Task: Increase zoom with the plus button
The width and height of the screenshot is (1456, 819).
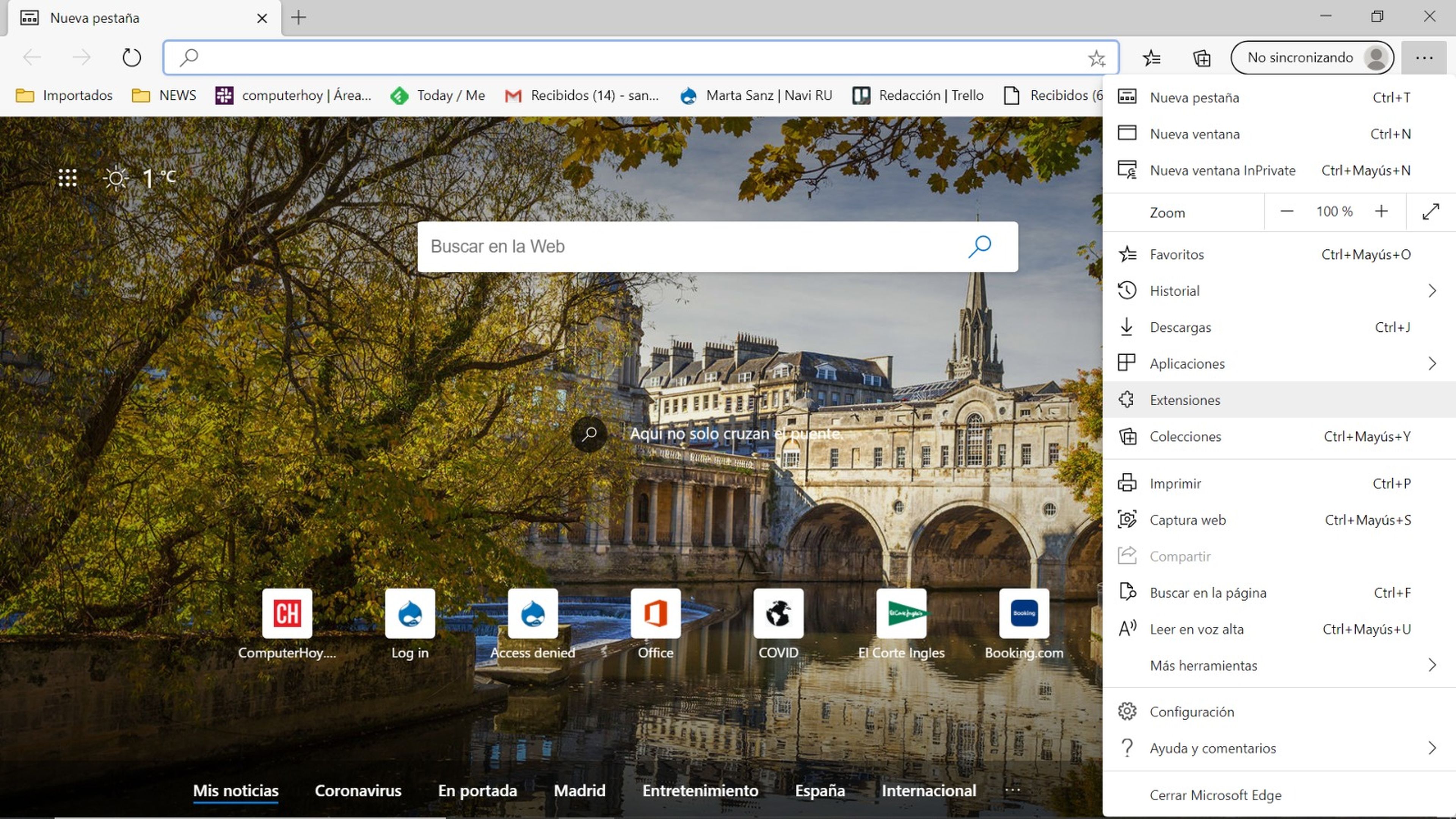Action: (1381, 212)
